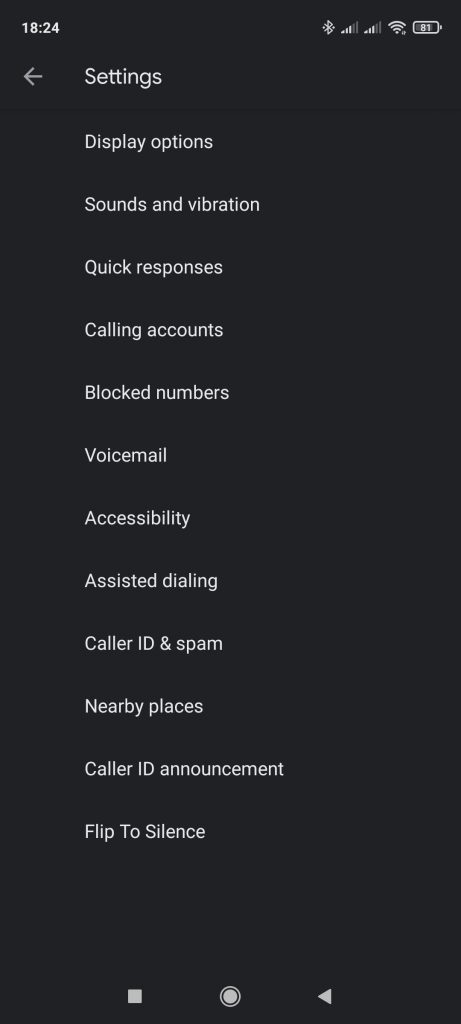Open Sounds and vibration settings

(x=230, y=204)
